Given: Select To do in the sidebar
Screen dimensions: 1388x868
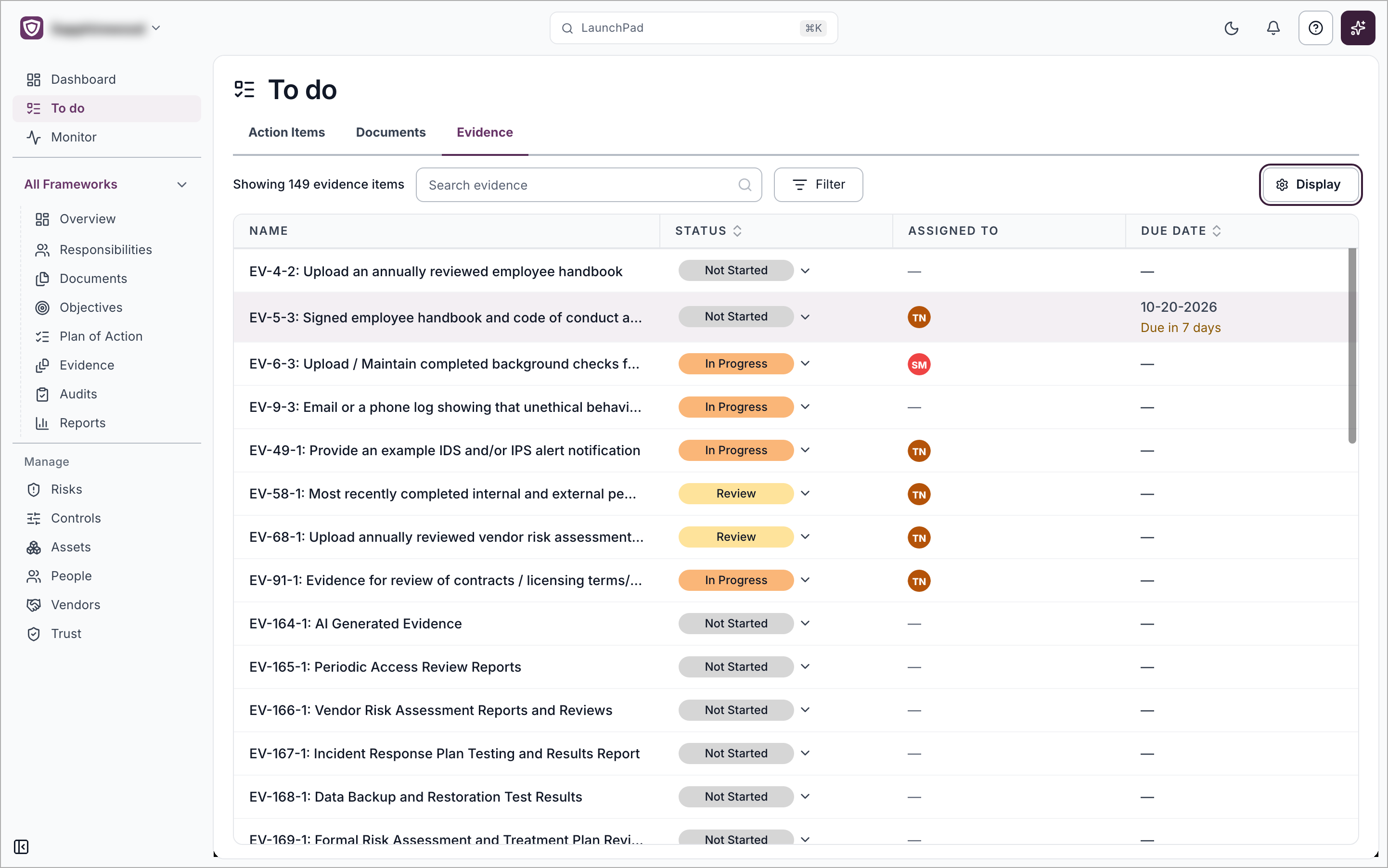Looking at the screenshot, I should pyautogui.click(x=107, y=108).
